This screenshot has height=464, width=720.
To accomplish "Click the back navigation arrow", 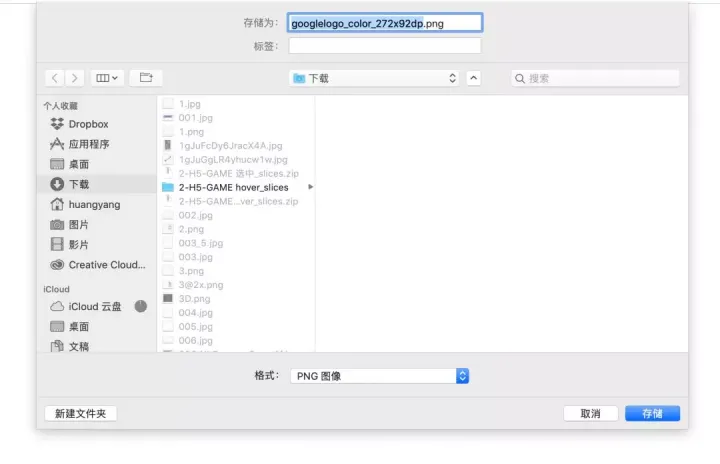I will [55, 78].
